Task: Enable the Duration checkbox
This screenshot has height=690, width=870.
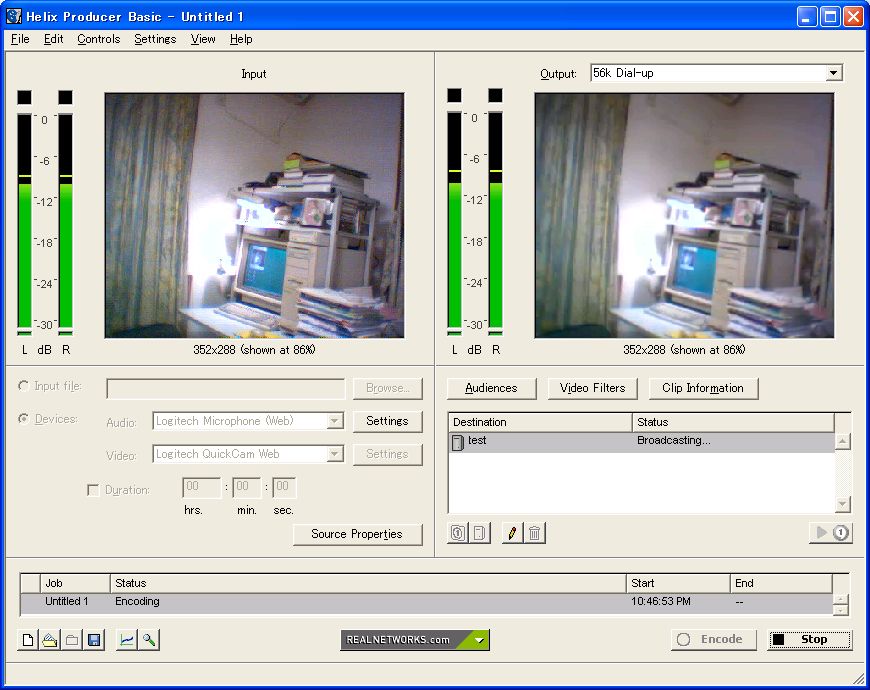Action: coord(93,490)
